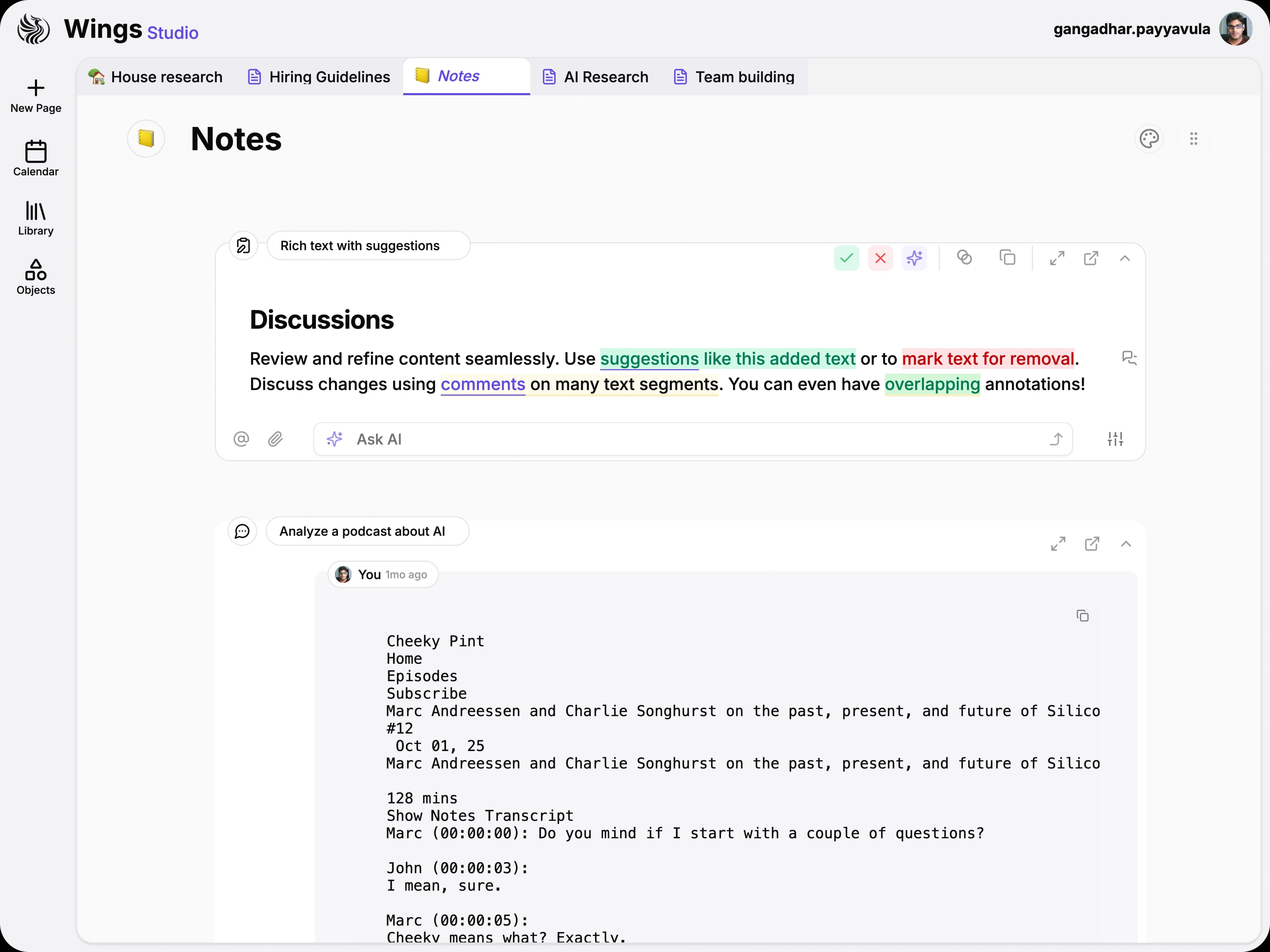Open the Objects panel in the sidebar
The height and width of the screenshot is (952, 1270).
tap(35, 277)
